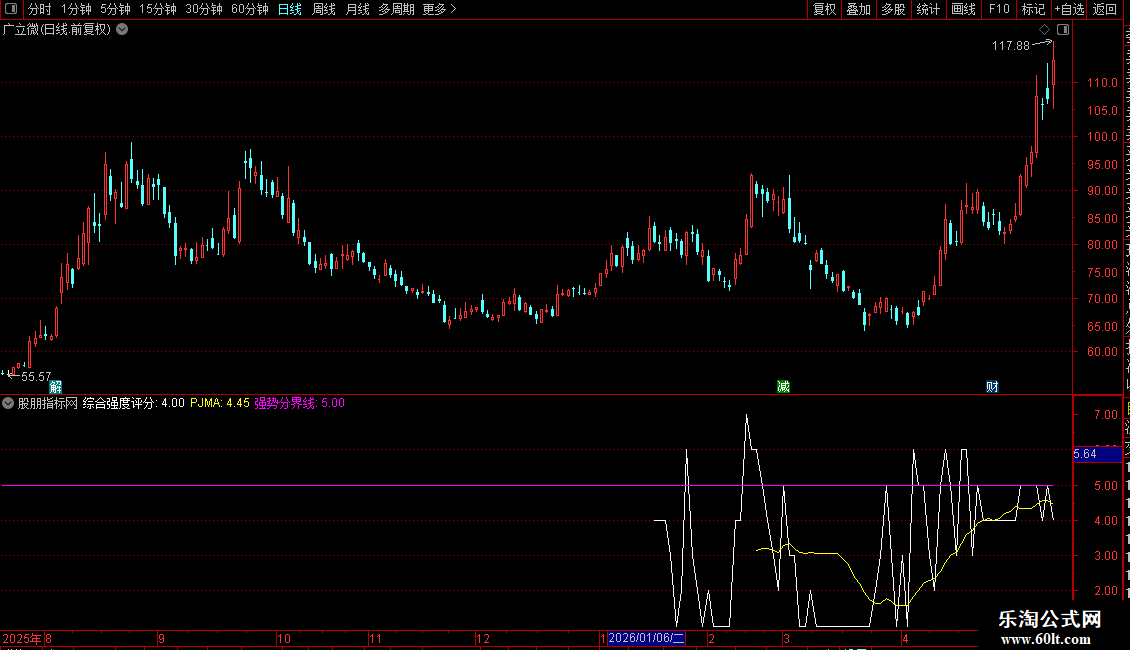Image resolution: width=1130 pixels, height=650 pixels.
Task: Expand the indicator panel dropdown arrow
Action: tap(8, 403)
